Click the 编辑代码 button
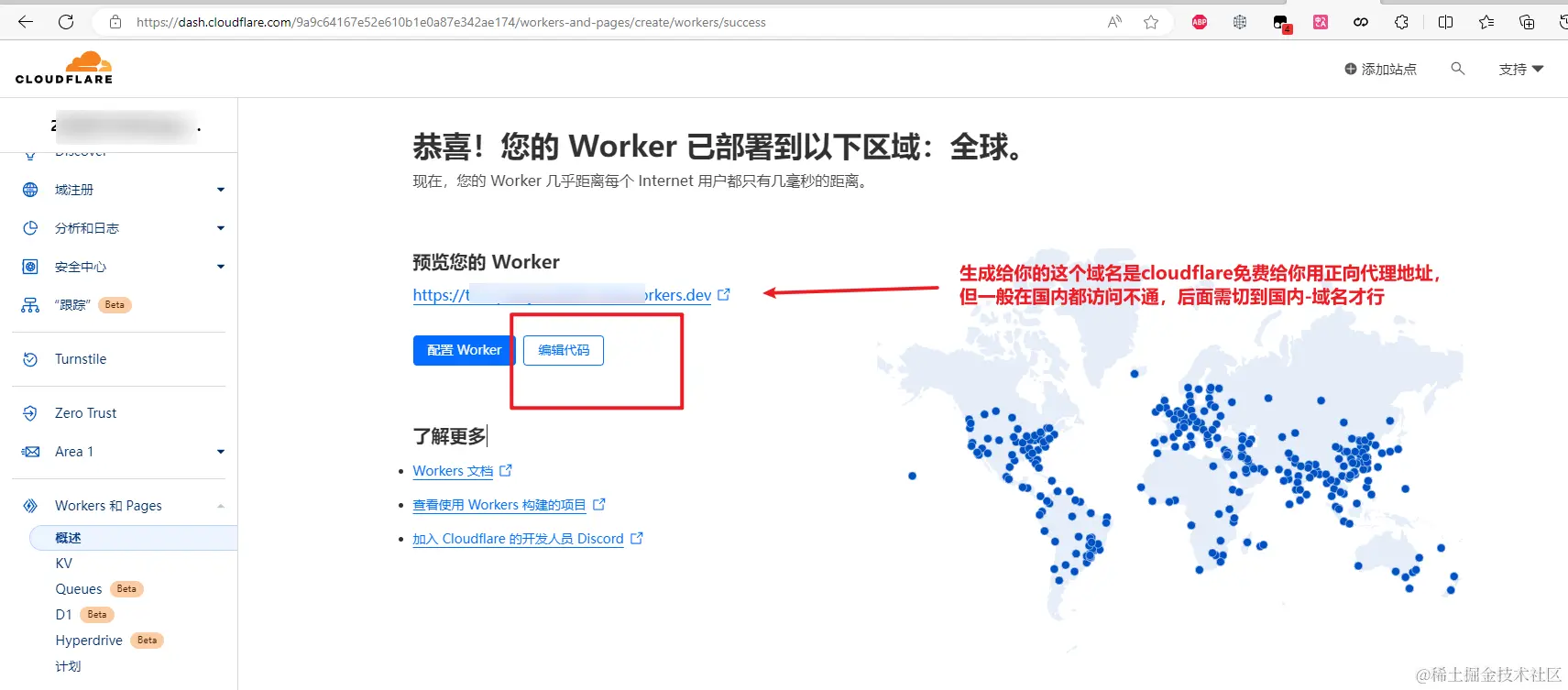Image resolution: width=1568 pixels, height=690 pixels. [x=564, y=350]
